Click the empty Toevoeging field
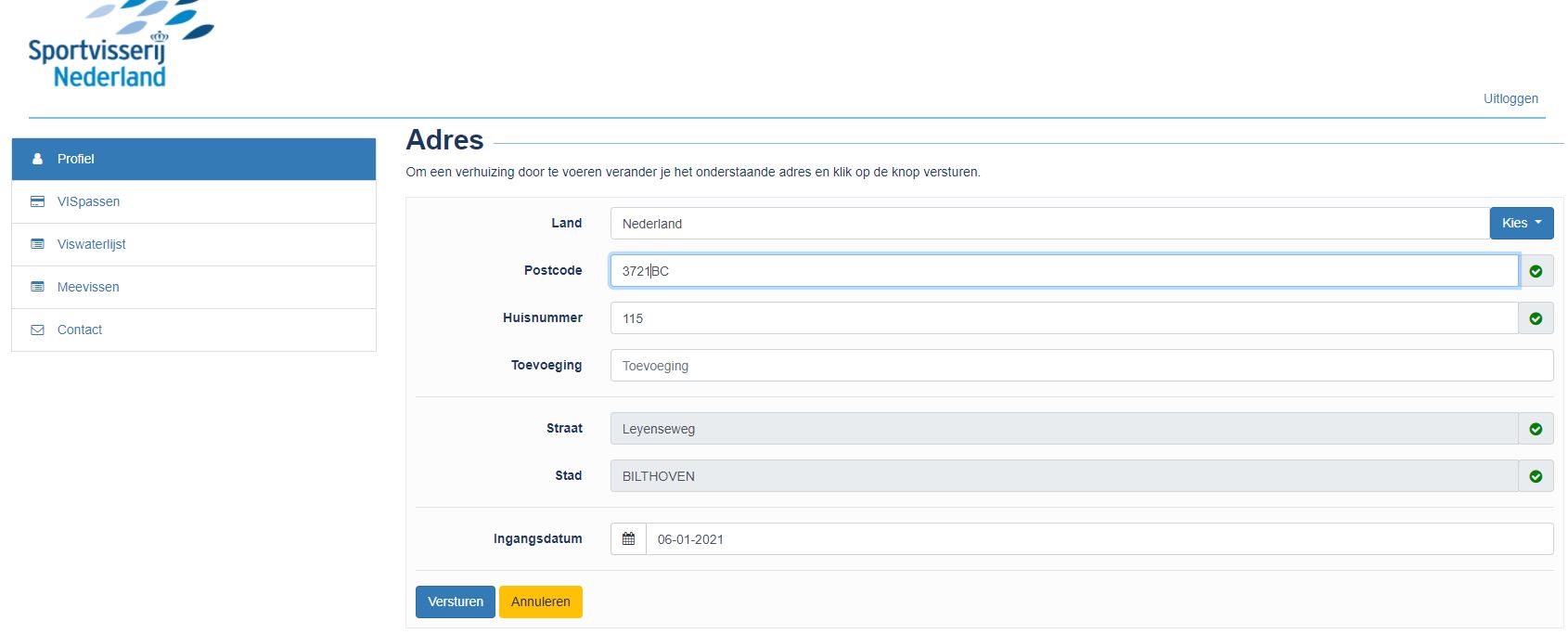Image resolution: width=1568 pixels, height=634 pixels. pyautogui.click(x=1081, y=366)
